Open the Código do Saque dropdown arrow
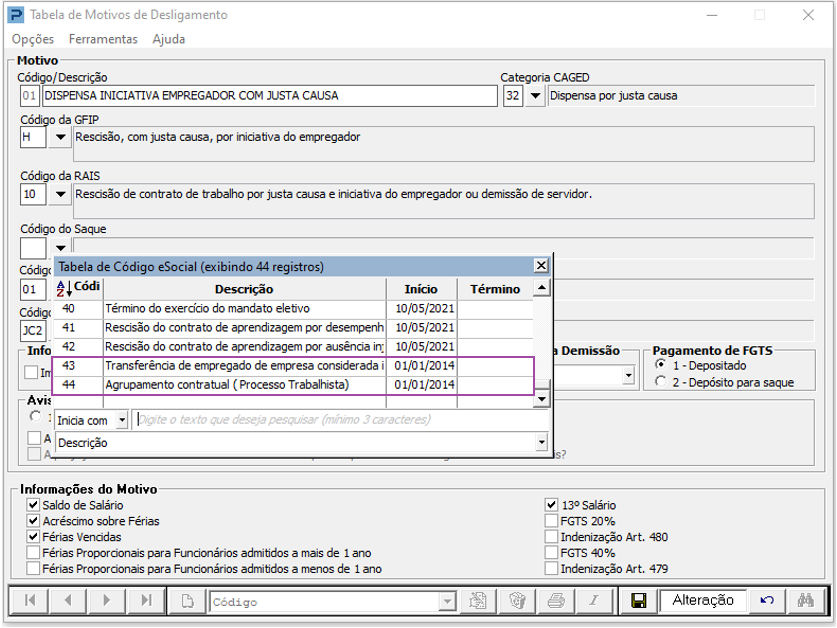This screenshot has width=837, height=628. (60, 248)
